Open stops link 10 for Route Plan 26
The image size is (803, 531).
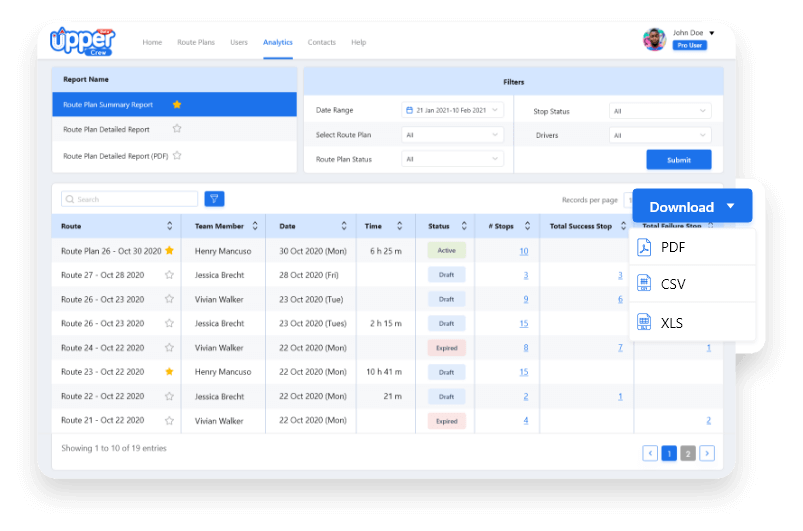523,251
